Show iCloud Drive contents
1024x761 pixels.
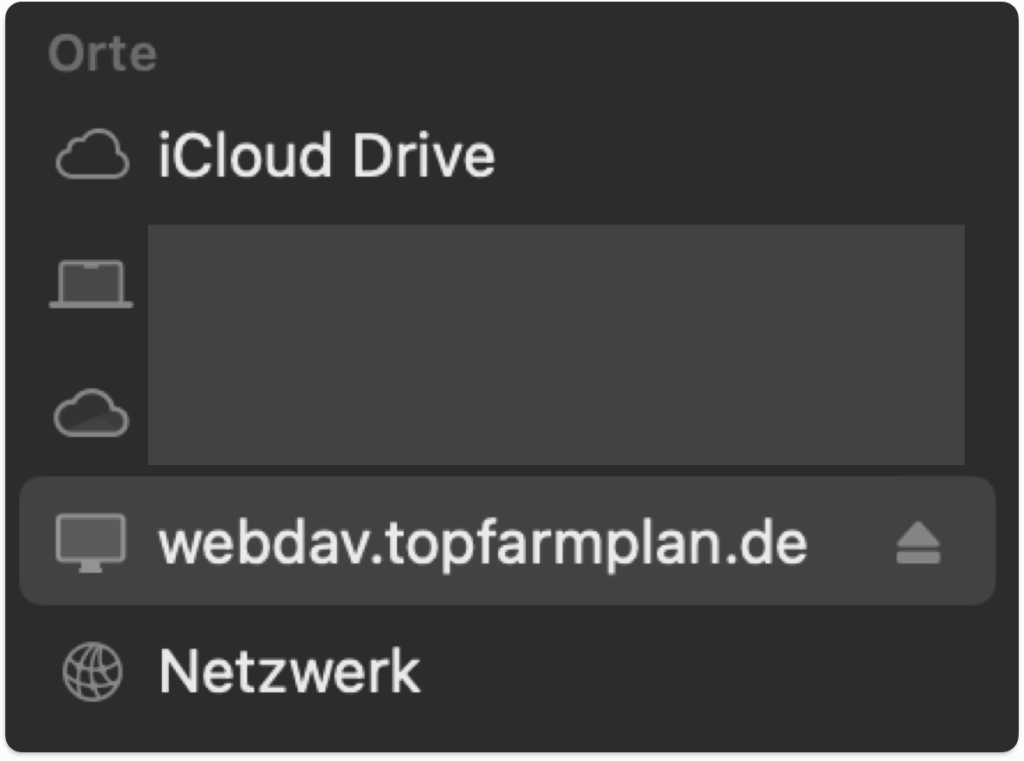(x=326, y=157)
